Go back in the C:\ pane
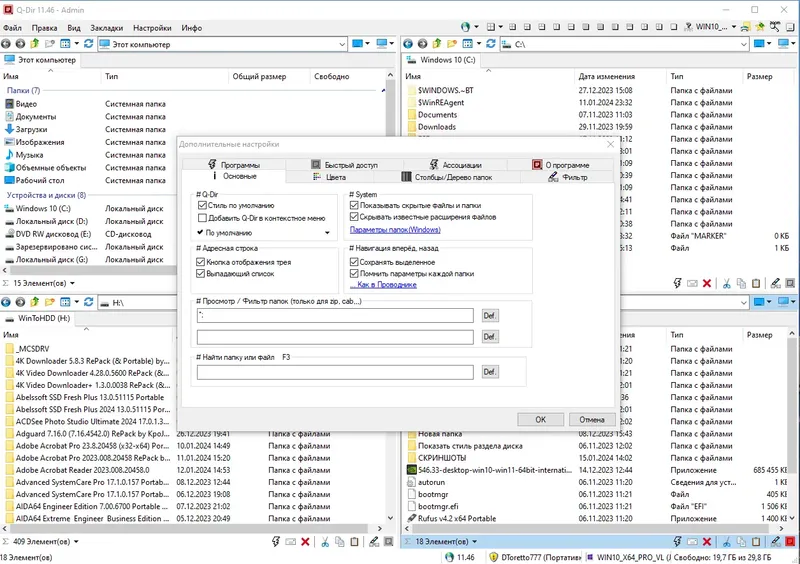This screenshot has width=800, height=564. tap(408, 44)
